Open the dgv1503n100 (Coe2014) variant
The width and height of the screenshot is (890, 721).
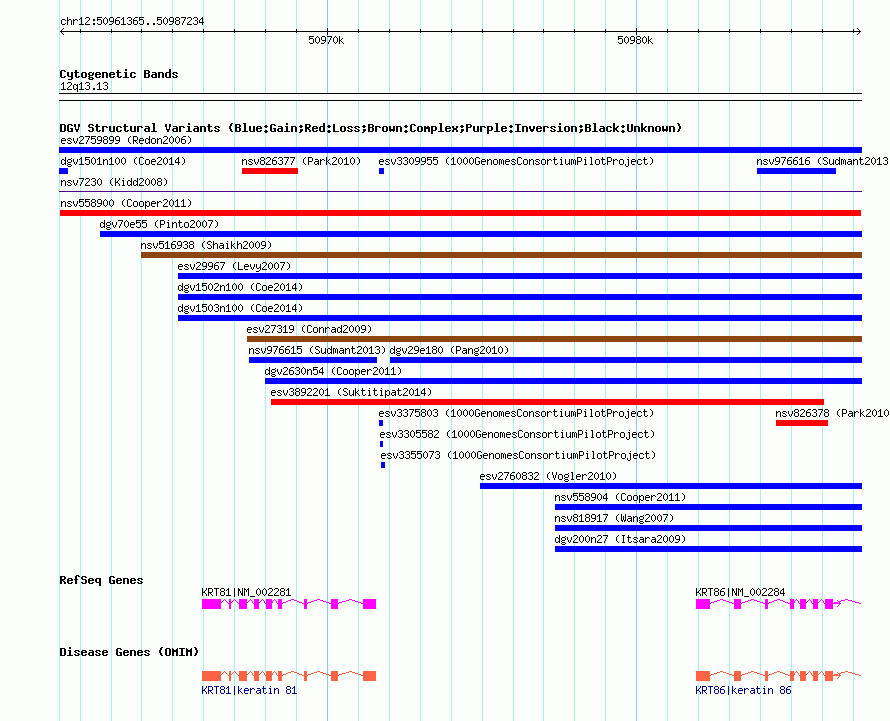click(240, 308)
